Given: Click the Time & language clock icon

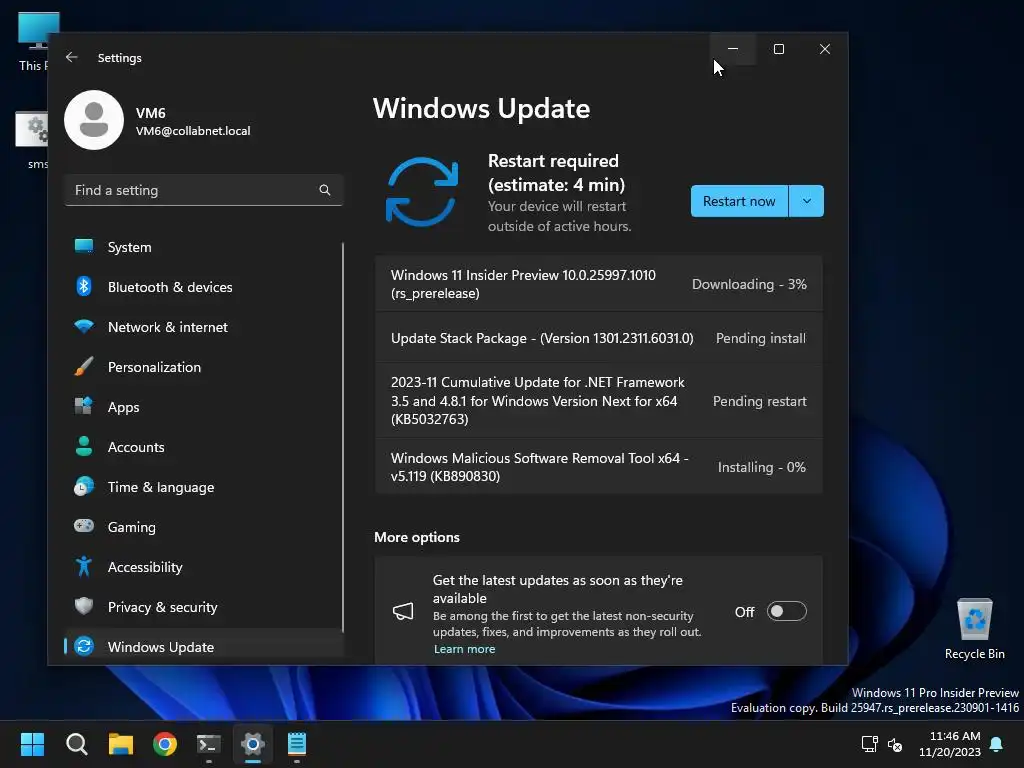Looking at the screenshot, I should [84, 487].
